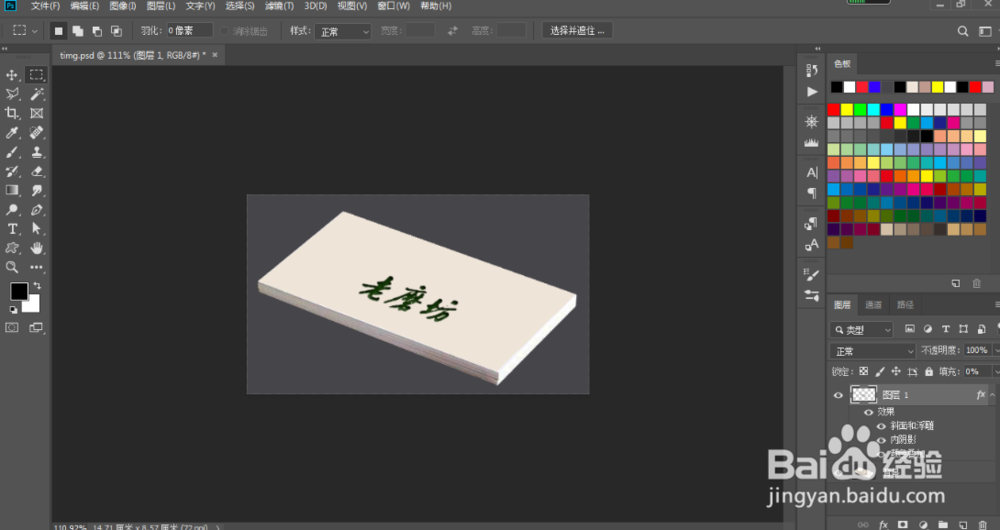This screenshot has height=530, width=1000.
Task: Open the 编辑(E) menu
Action: point(84,6)
